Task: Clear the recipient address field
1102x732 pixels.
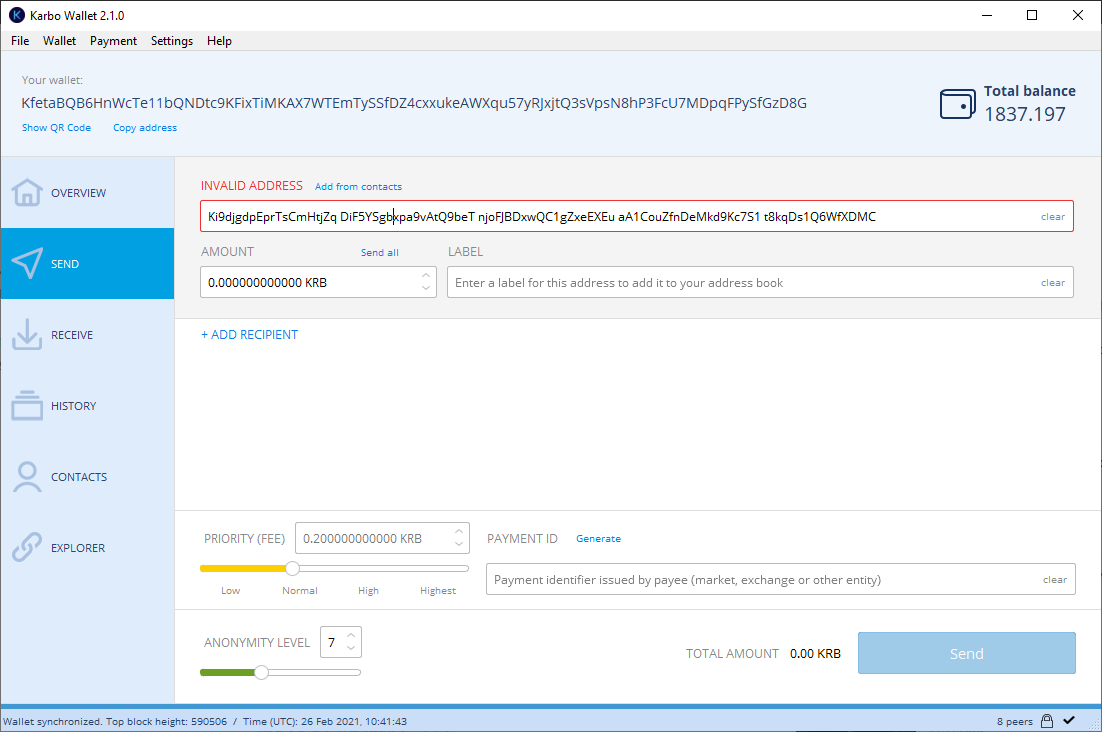Action: click(x=1052, y=217)
